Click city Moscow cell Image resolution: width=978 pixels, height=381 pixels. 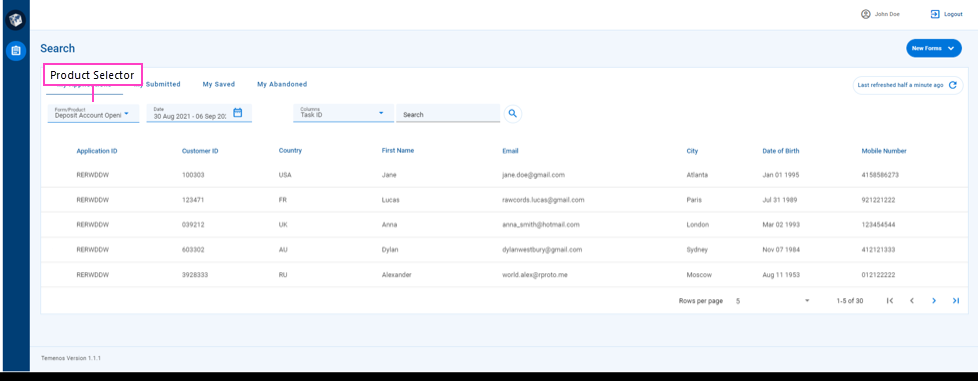point(699,274)
